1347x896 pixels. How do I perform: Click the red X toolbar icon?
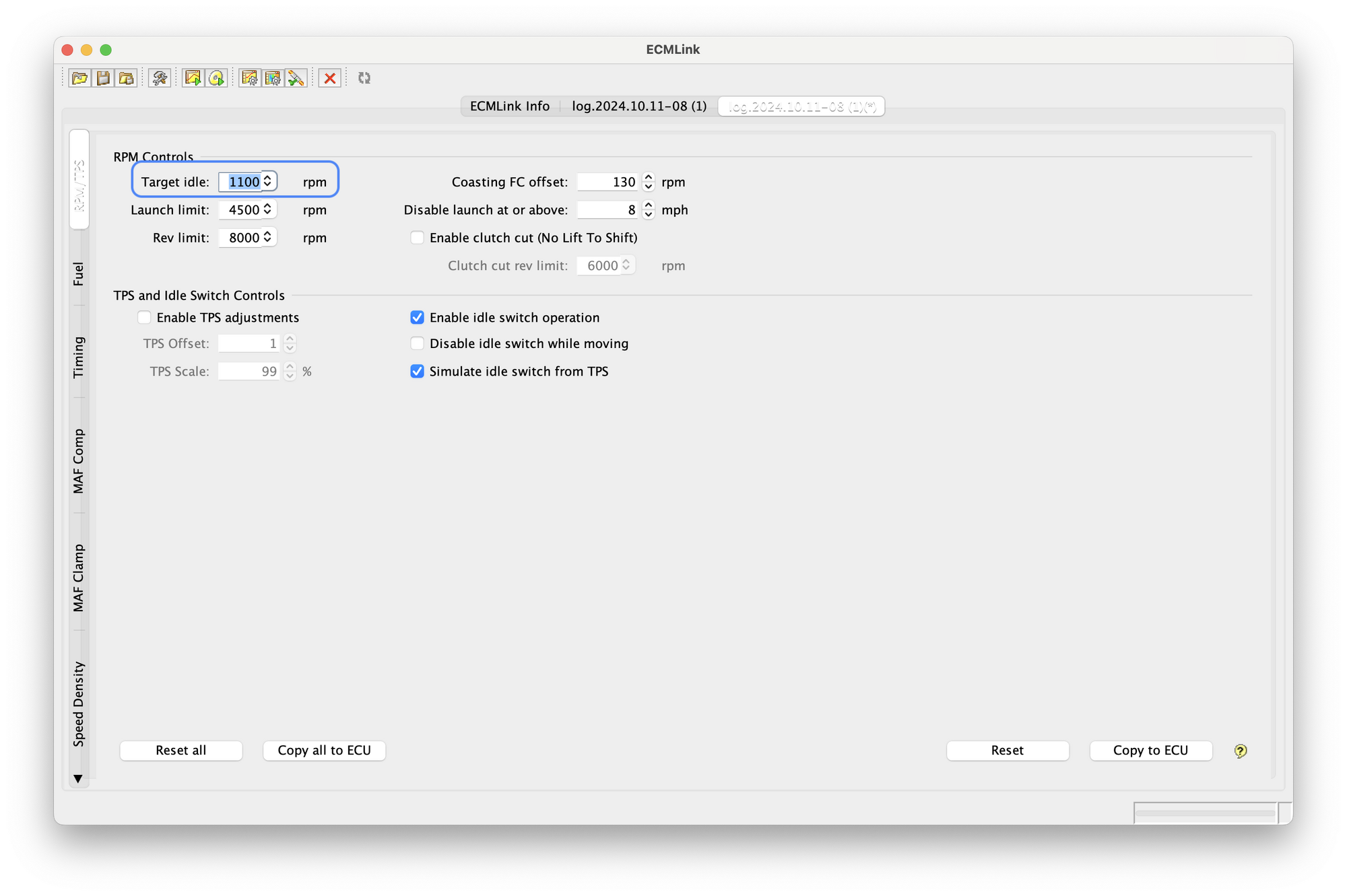coord(330,78)
